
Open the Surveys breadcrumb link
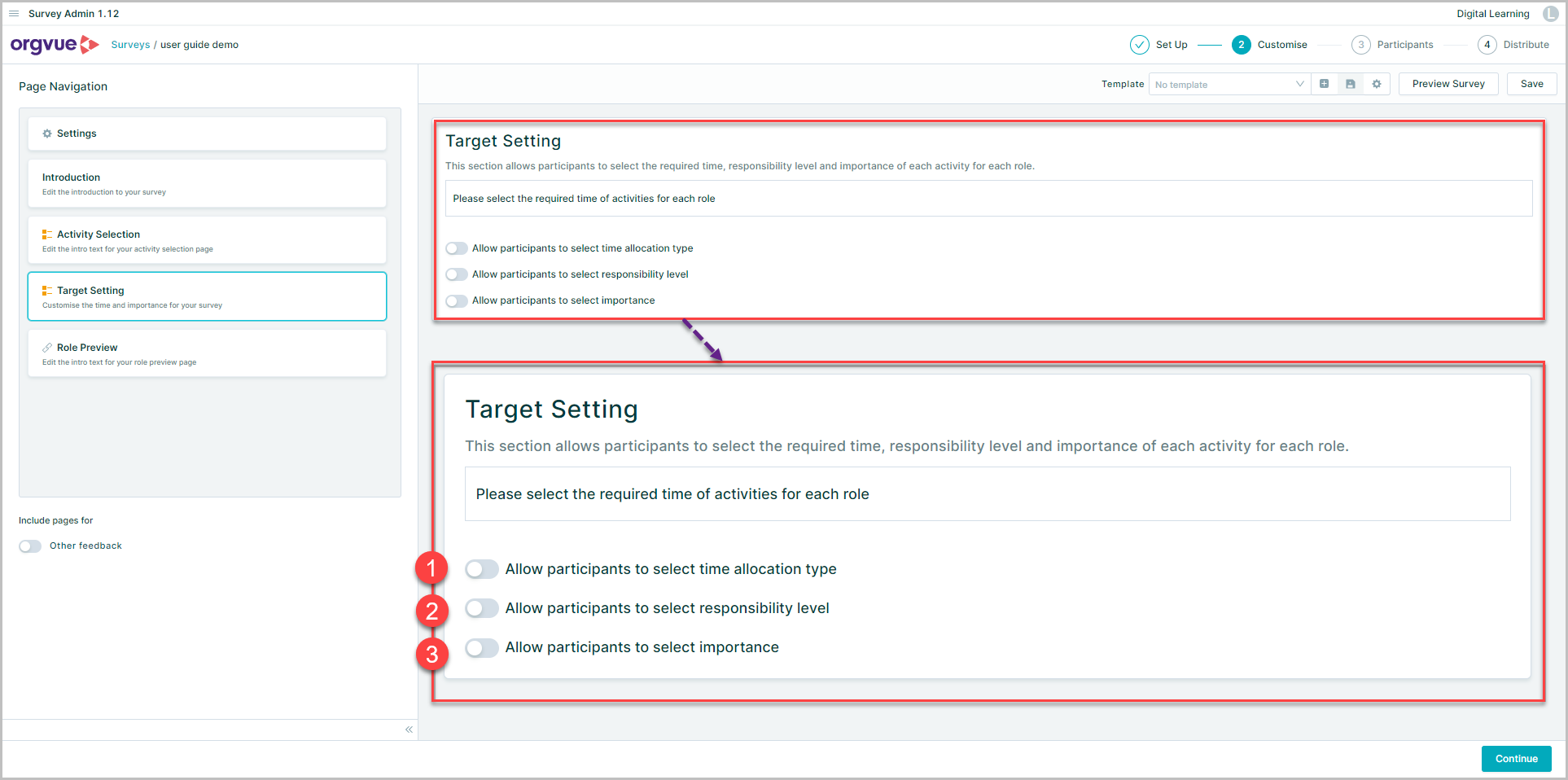130,45
